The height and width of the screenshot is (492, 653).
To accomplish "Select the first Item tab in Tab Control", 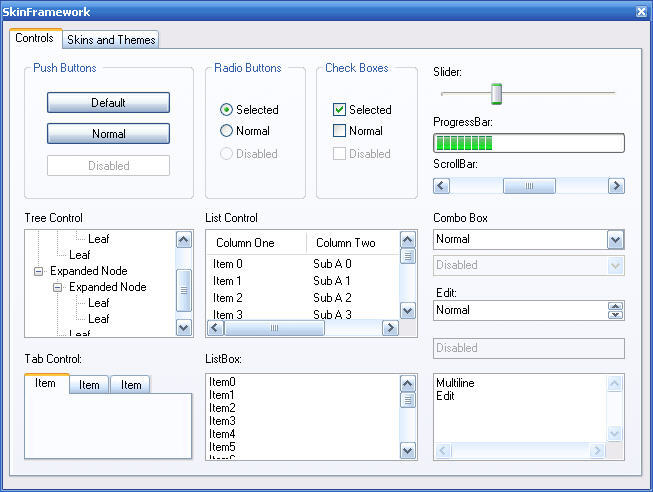I will coord(45,383).
